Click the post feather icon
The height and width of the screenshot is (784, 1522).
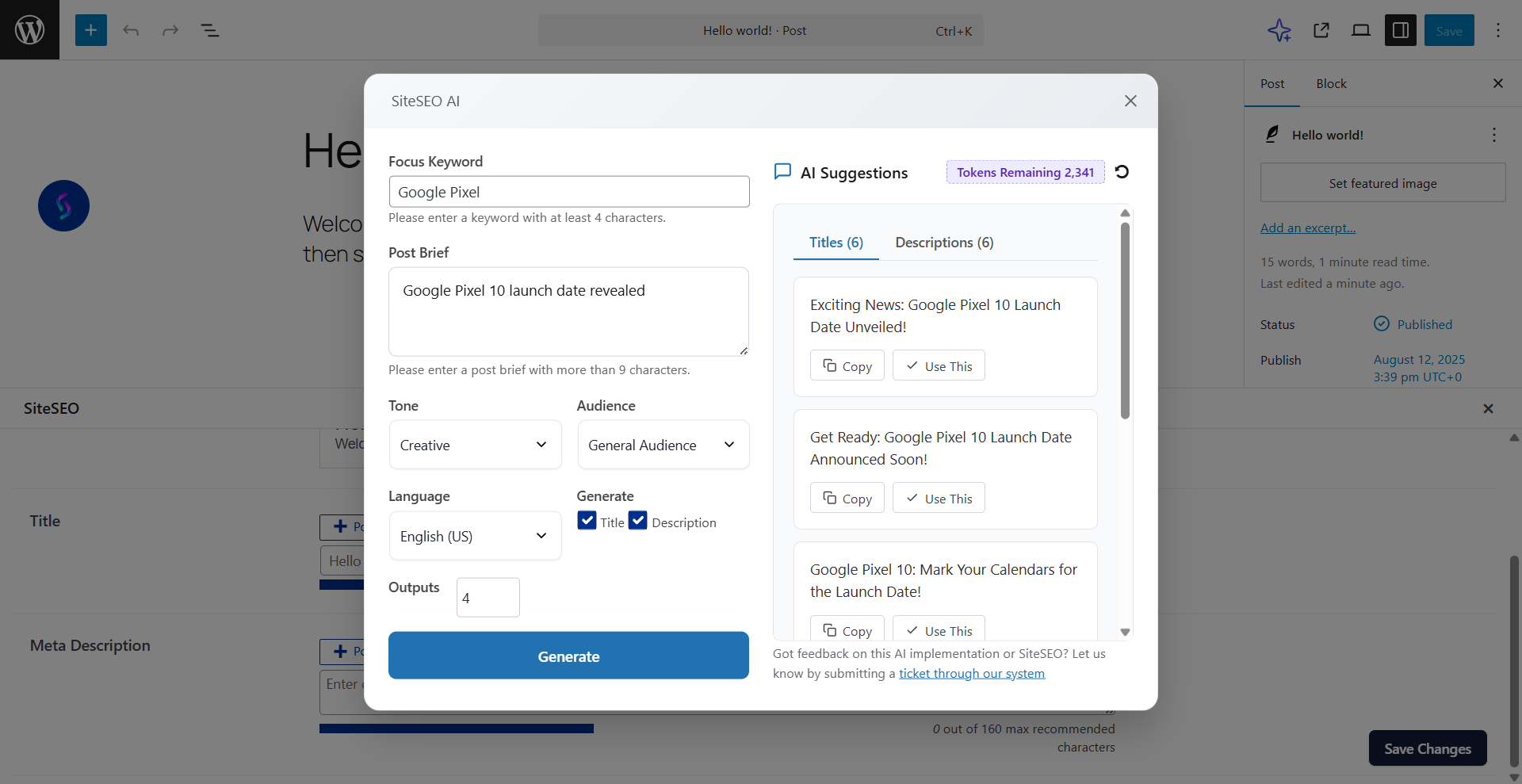tap(1272, 134)
